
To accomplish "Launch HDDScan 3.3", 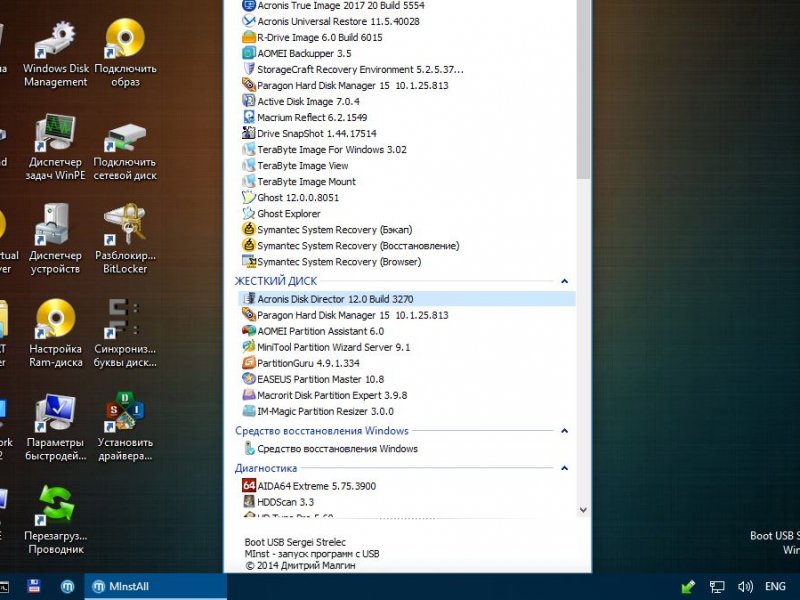I will [x=278, y=502].
